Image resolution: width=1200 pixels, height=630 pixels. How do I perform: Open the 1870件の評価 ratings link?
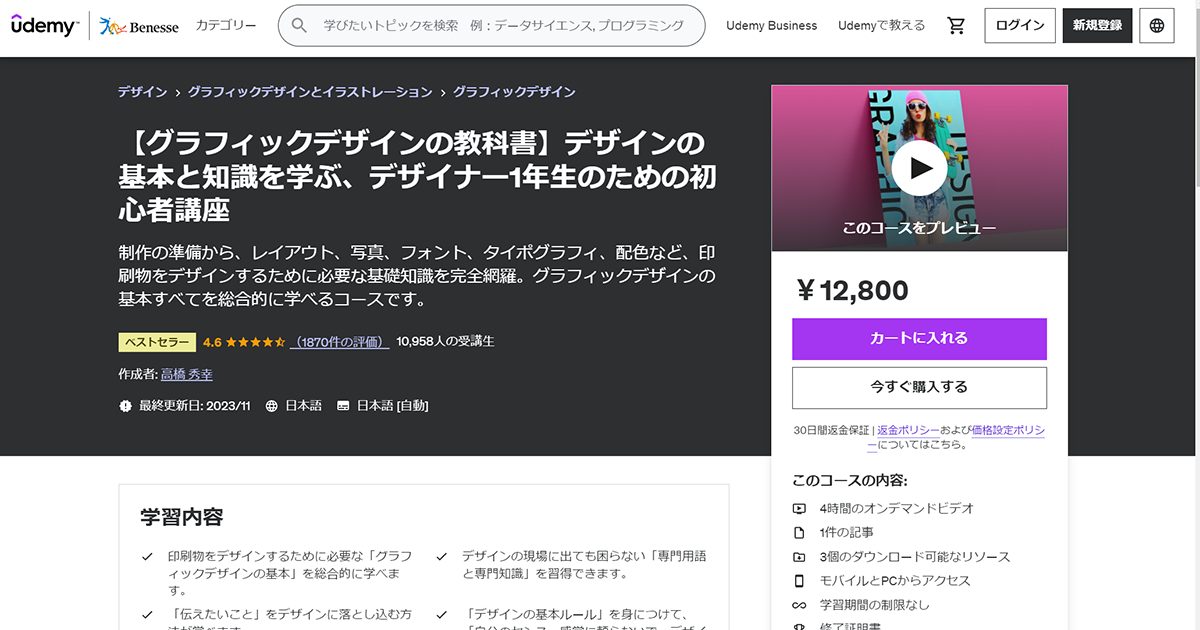(340, 342)
